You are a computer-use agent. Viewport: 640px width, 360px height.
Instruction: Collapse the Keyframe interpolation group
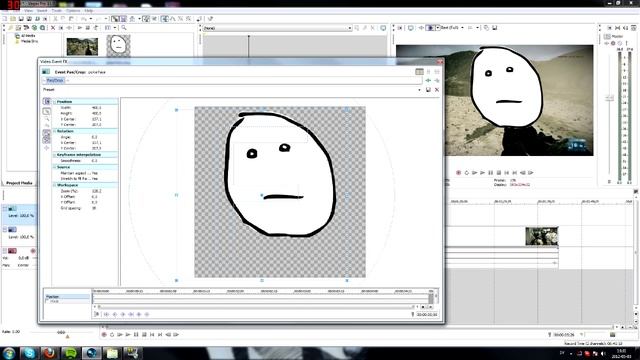pos(54,155)
